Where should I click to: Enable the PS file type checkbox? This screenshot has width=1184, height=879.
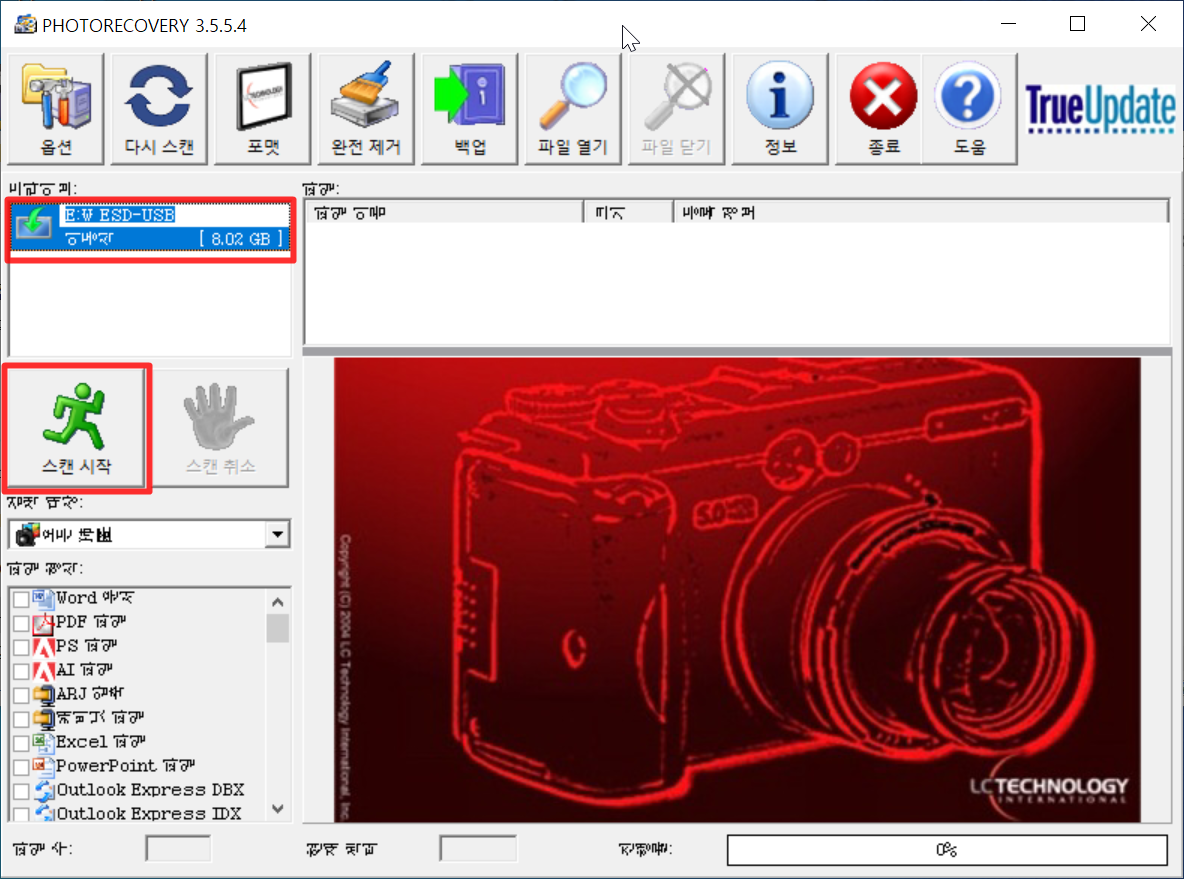pyautogui.click(x=21, y=647)
